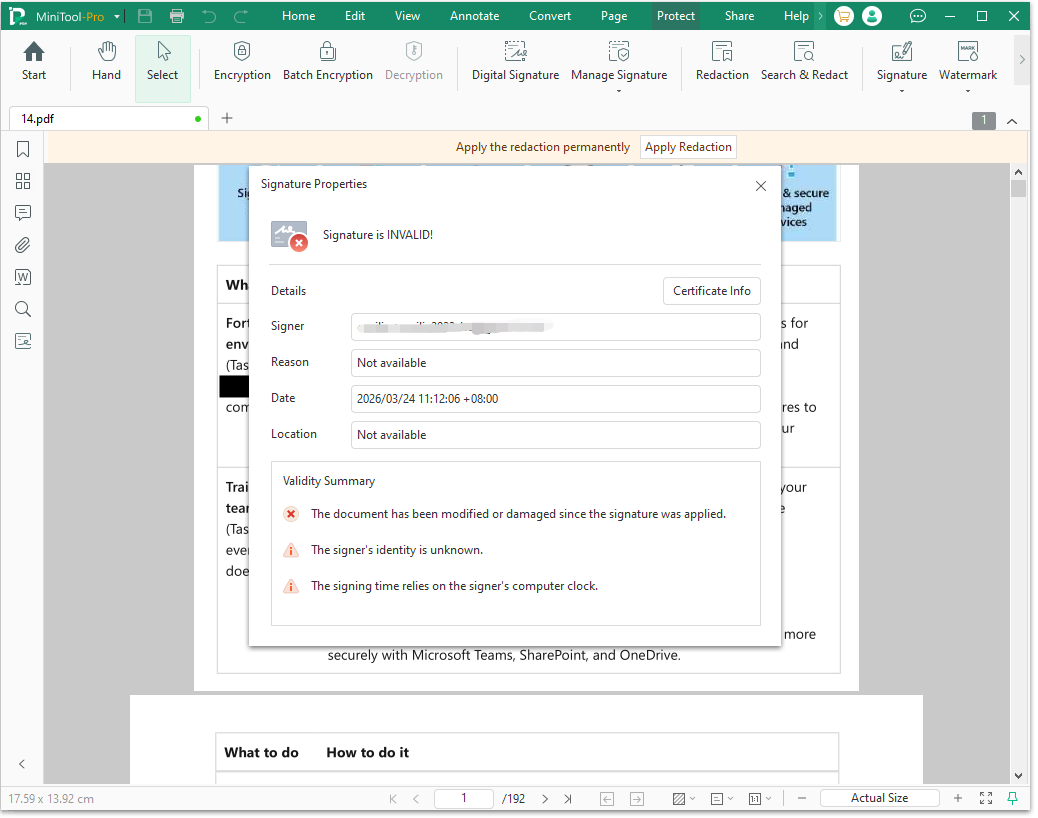Switch to the Hand tool
The width and height of the screenshot is (1038, 818).
coord(106,62)
